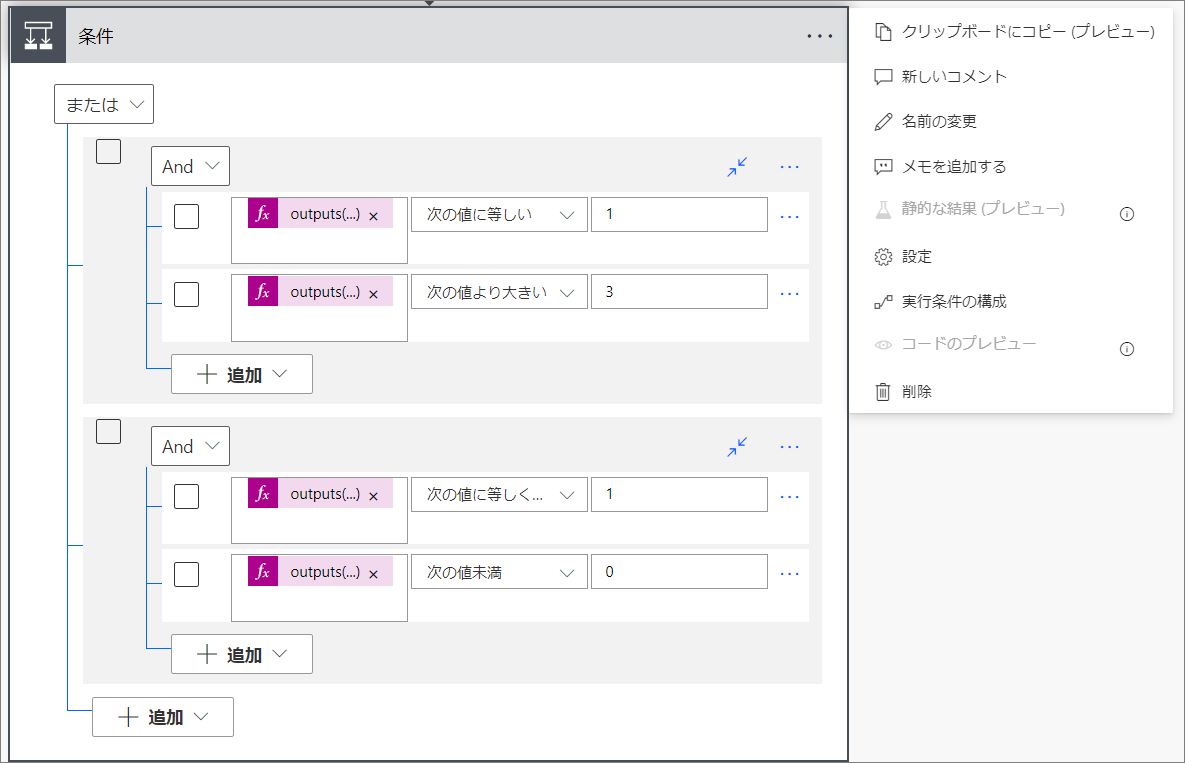Check the 次の値に等しく... condition row
This screenshot has height=763, width=1185.
click(187, 496)
